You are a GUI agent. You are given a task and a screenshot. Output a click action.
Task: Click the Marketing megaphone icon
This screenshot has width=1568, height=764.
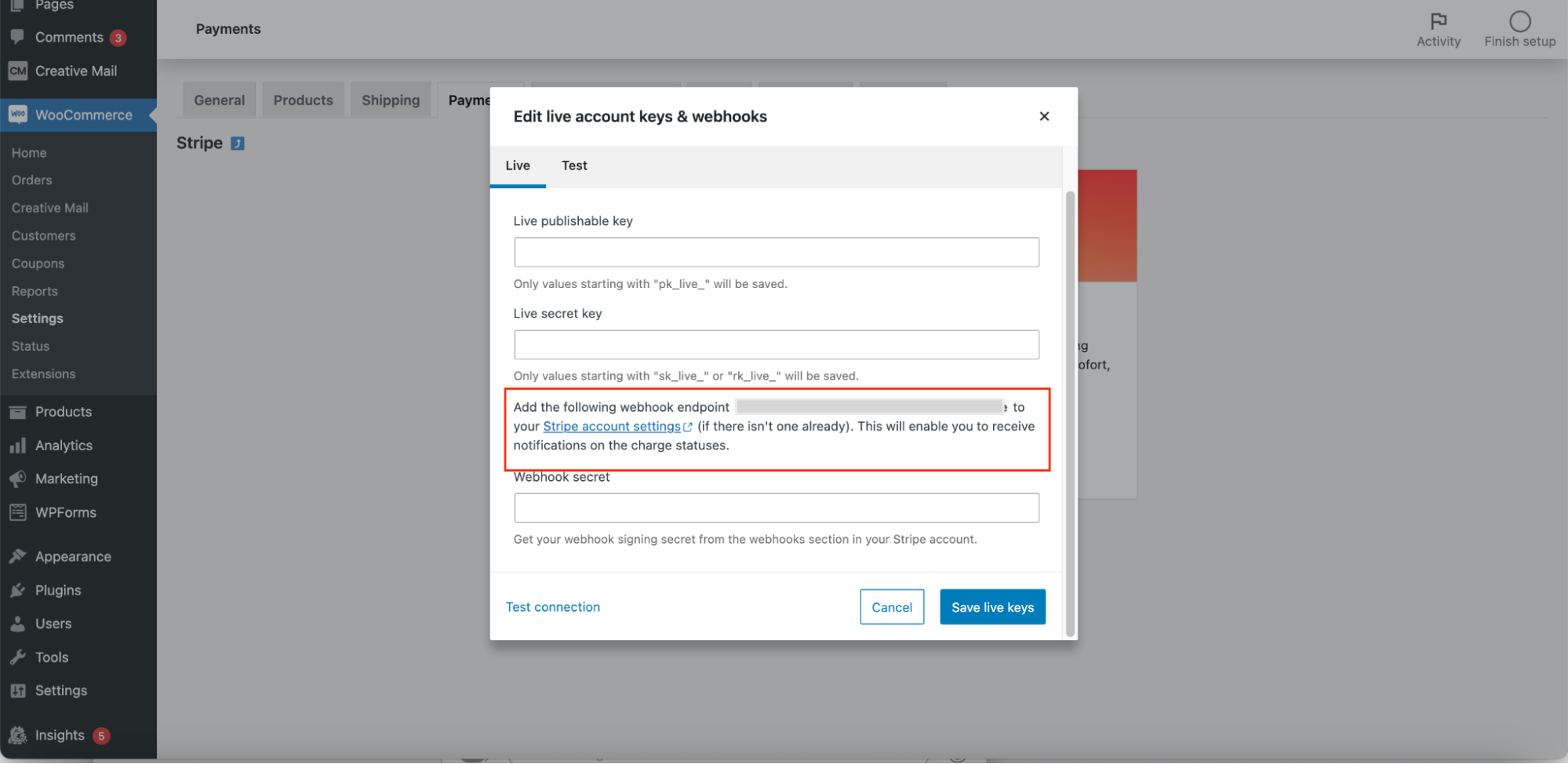(x=19, y=478)
